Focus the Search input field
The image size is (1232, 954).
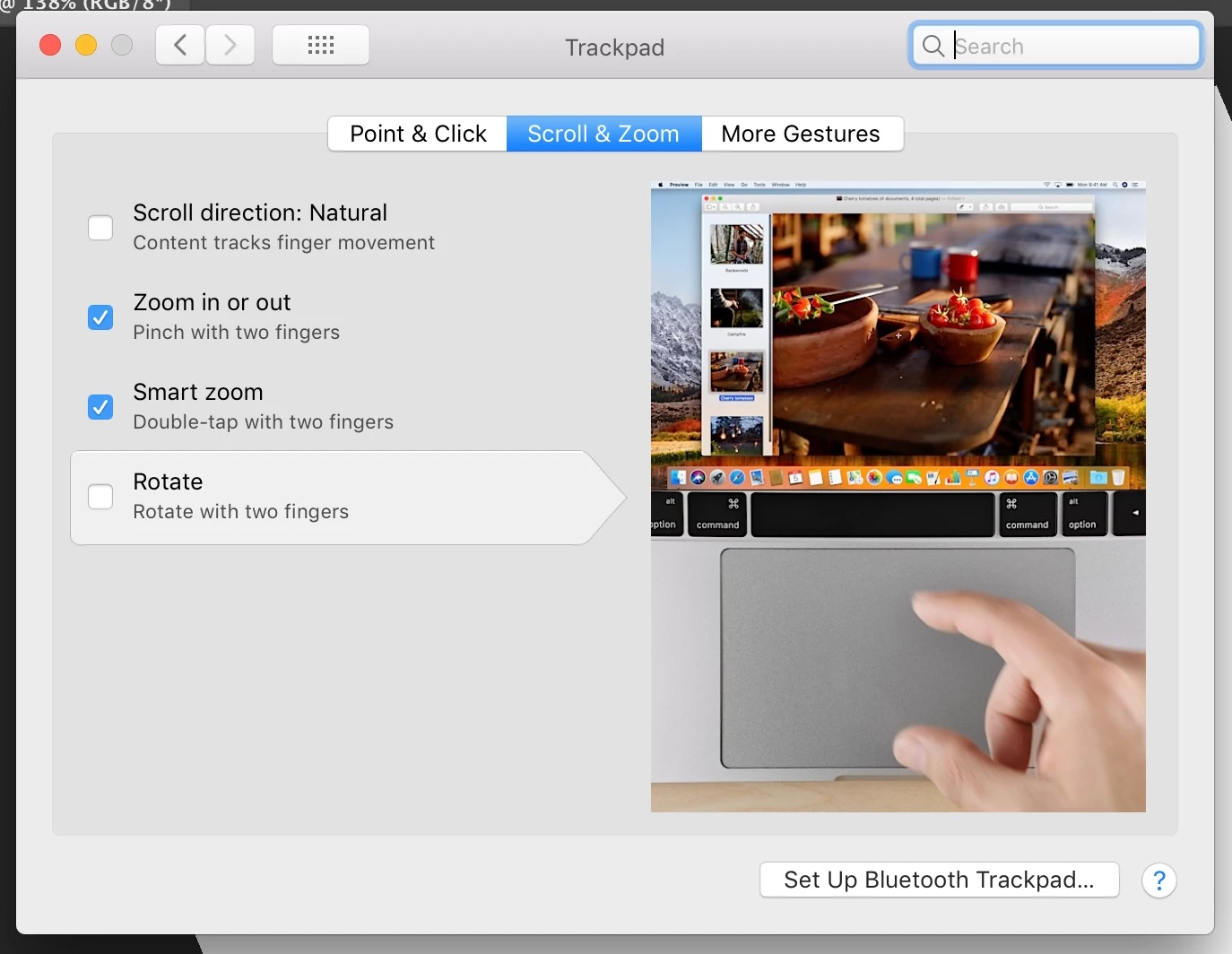(x=1056, y=46)
